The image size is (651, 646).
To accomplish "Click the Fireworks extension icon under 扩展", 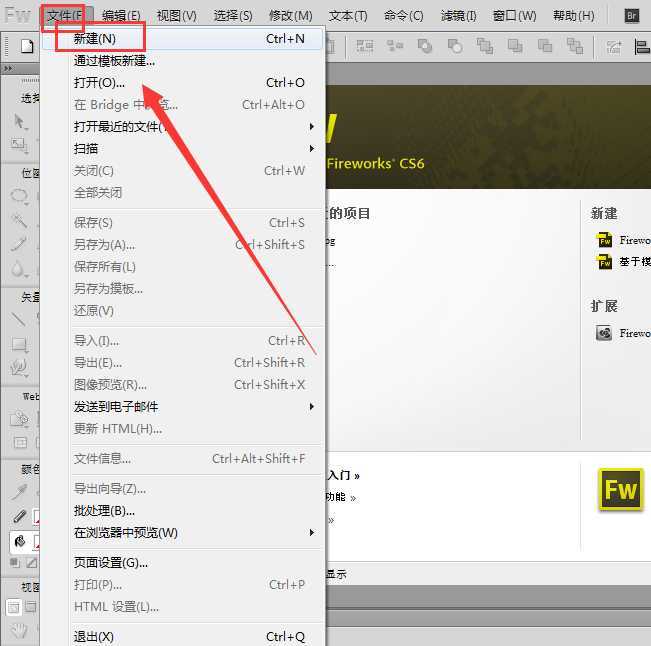I will point(604,333).
